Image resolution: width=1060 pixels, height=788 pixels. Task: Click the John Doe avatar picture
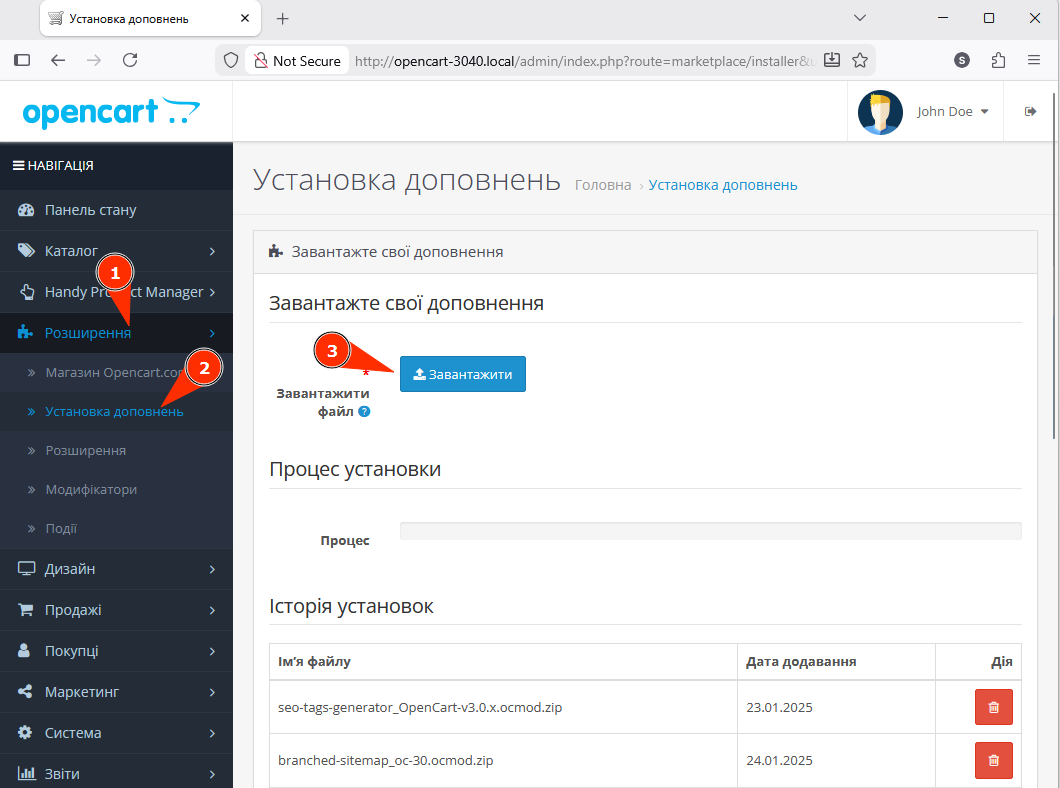(880, 112)
